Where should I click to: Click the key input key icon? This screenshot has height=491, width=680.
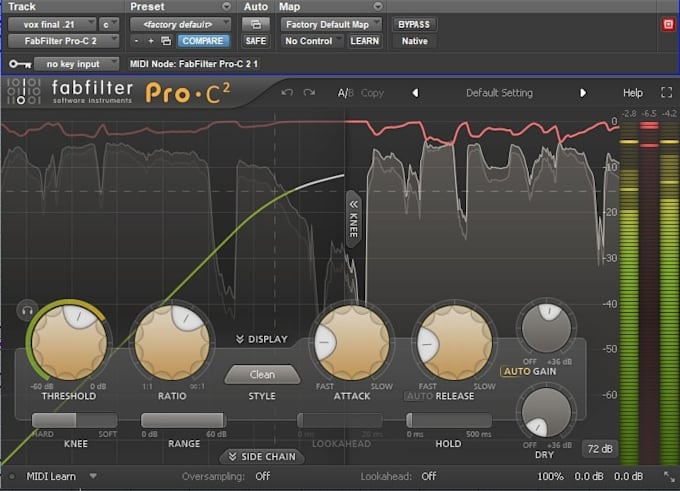(x=20, y=64)
